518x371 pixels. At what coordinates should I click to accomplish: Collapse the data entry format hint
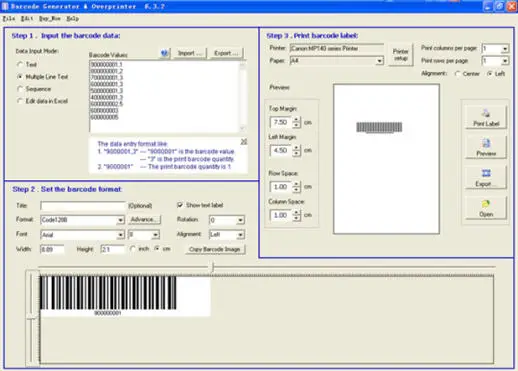(x=244, y=142)
